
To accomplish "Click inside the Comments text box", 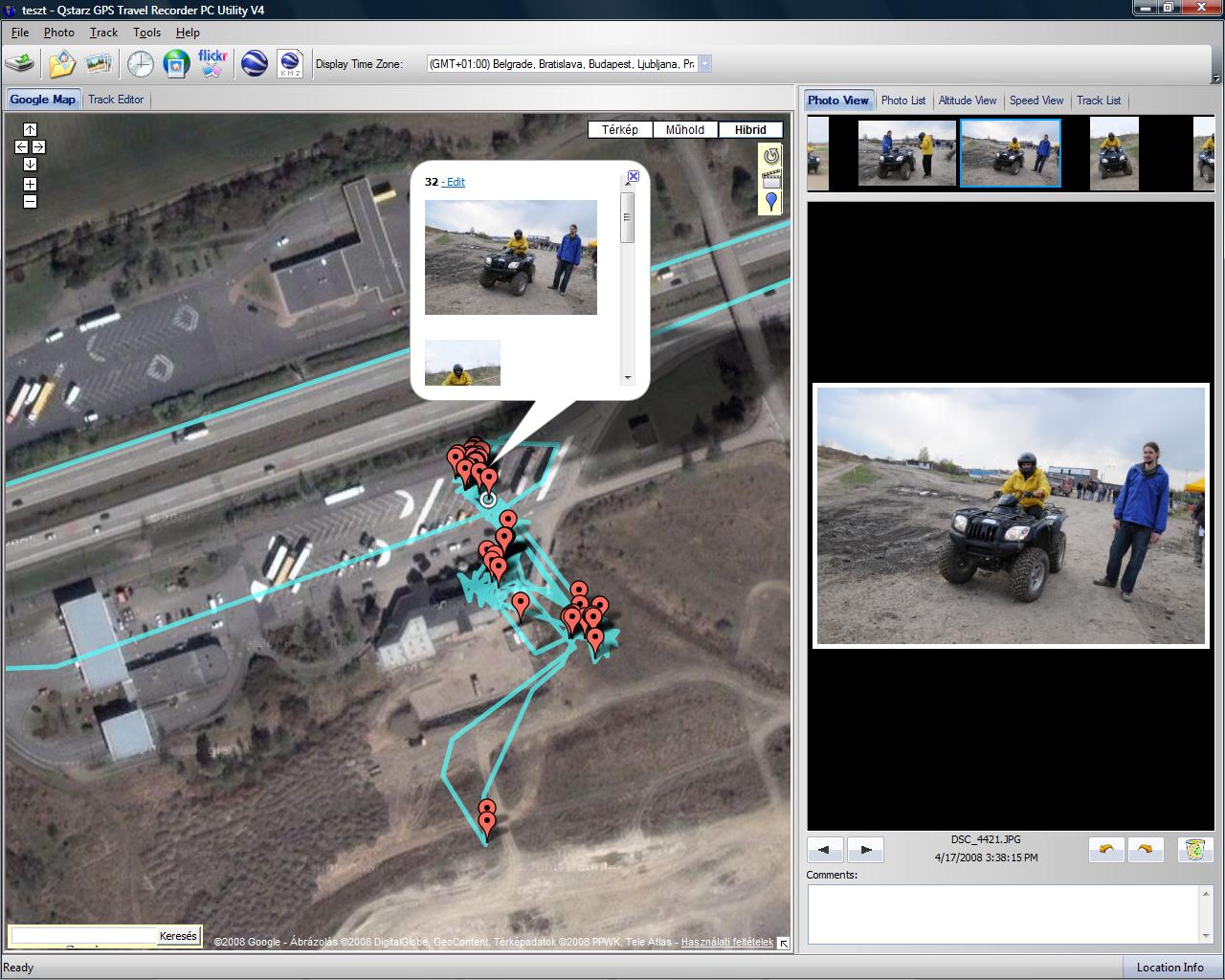I will [x=1001, y=914].
